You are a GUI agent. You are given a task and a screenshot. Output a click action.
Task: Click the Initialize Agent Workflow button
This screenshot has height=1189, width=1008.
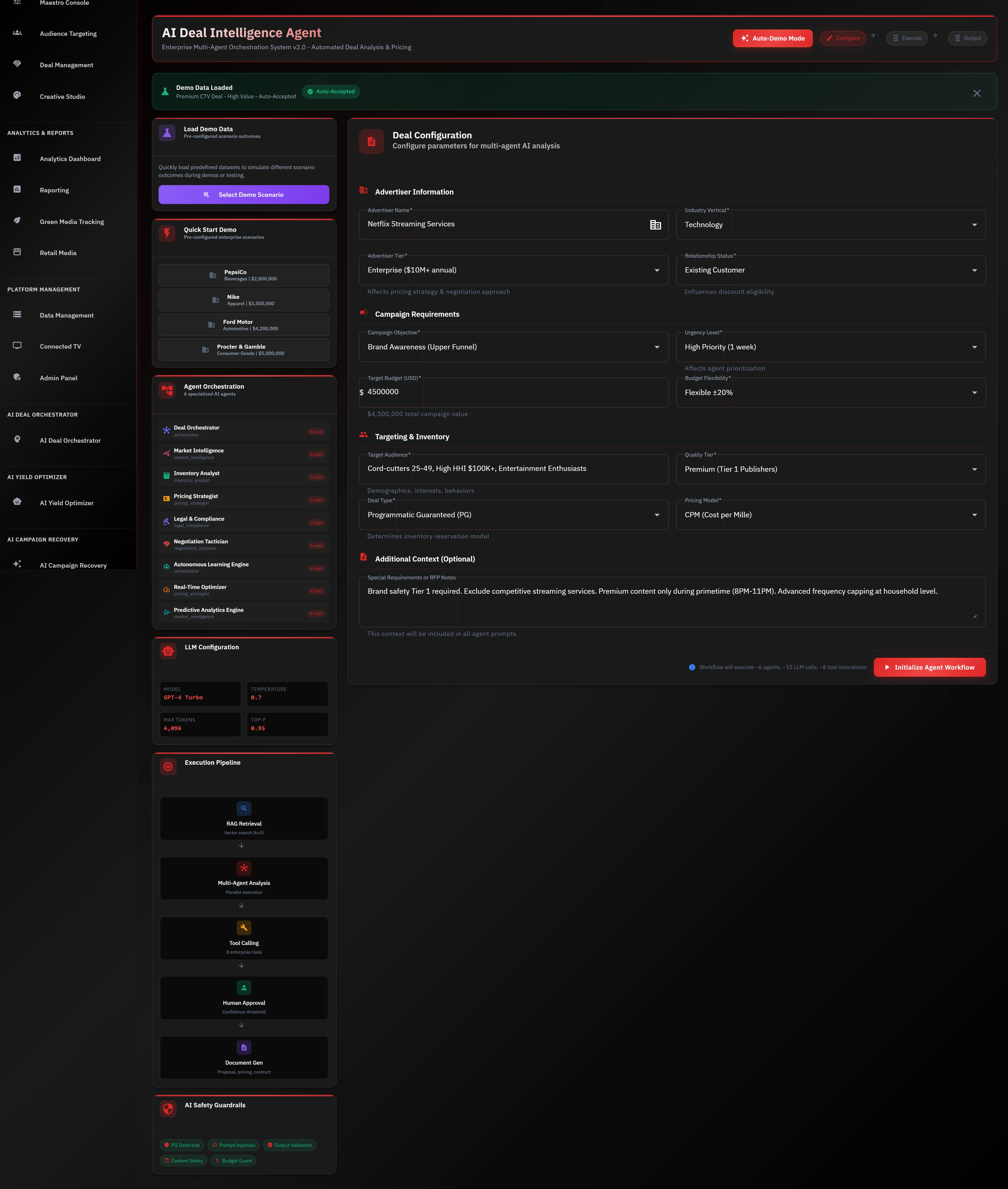930,667
